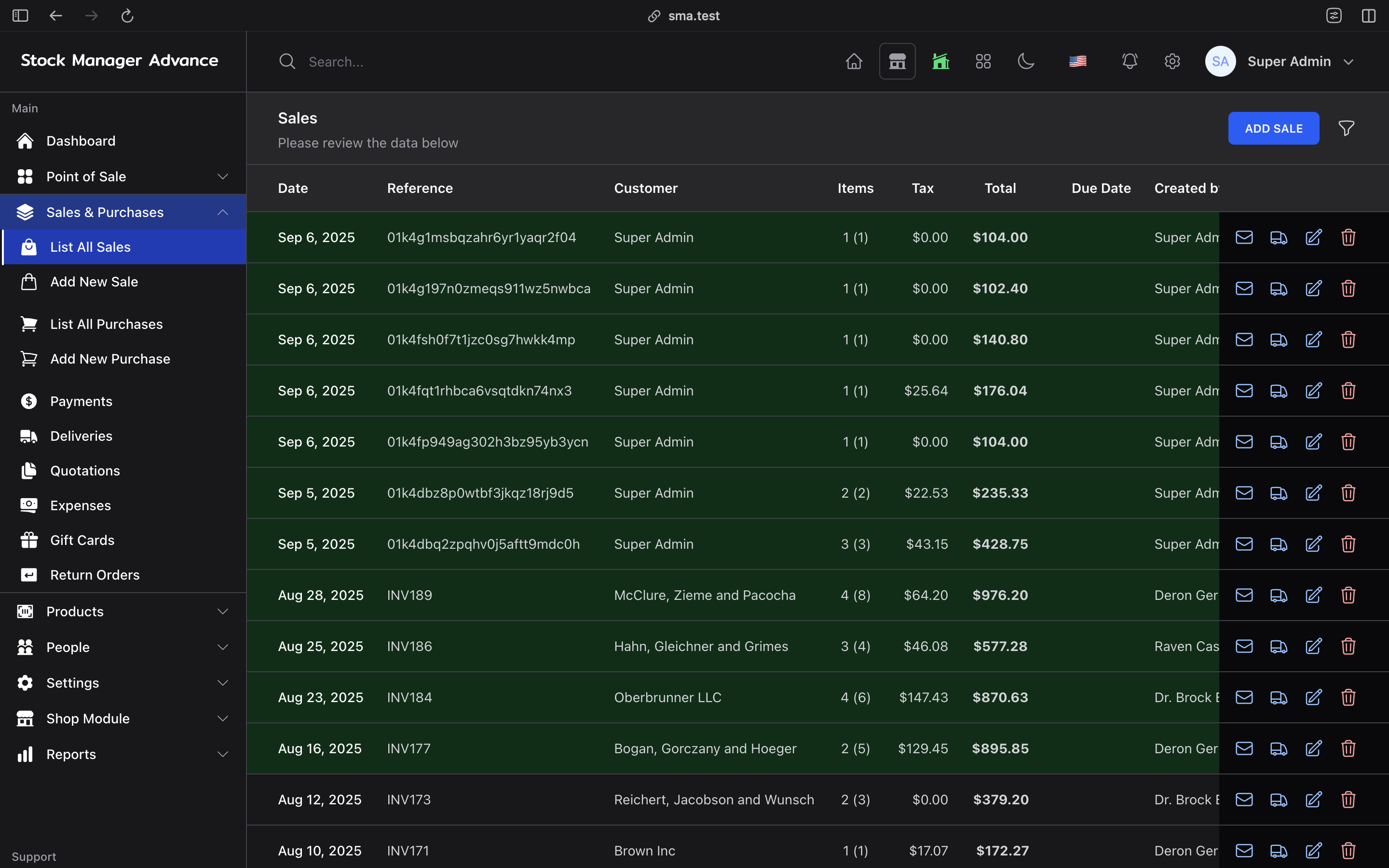Viewport: 1389px width, 868px height.
Task: Edit the INV177 sale
Action: pos(1313,748)
